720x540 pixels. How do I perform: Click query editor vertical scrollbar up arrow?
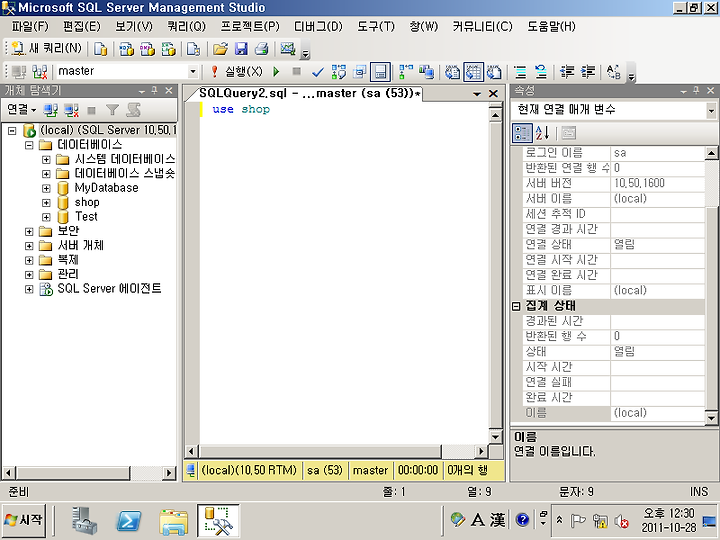coord(495,114)
